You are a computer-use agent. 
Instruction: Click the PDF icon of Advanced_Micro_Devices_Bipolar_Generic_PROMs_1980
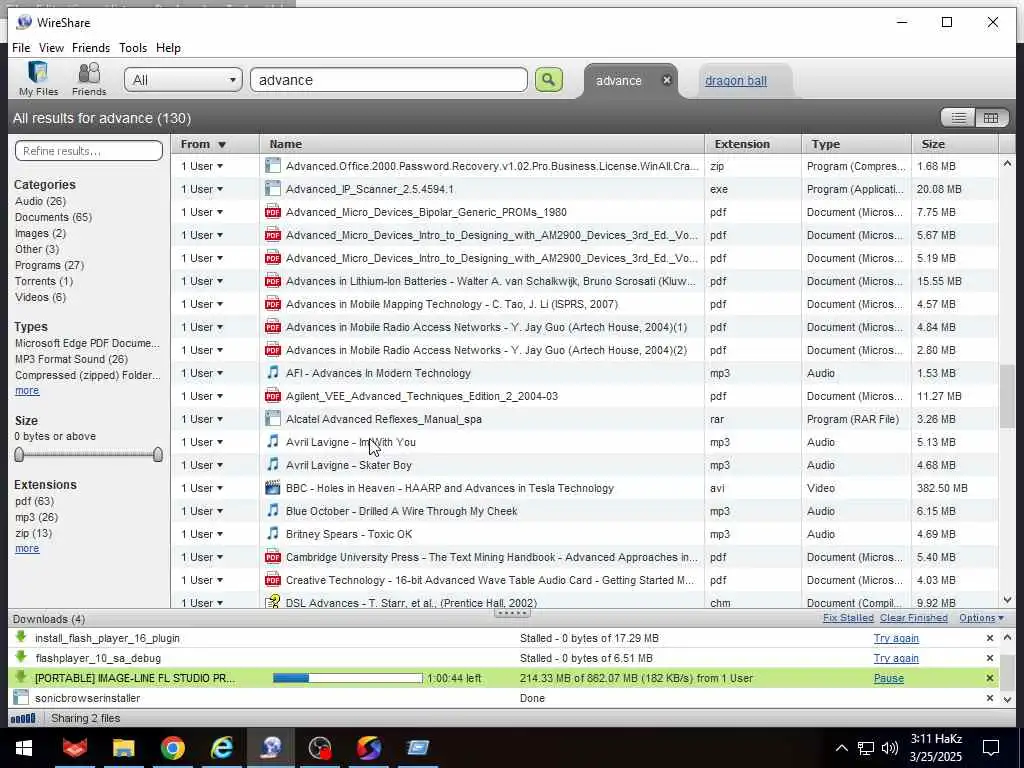[x=272, y=212]
